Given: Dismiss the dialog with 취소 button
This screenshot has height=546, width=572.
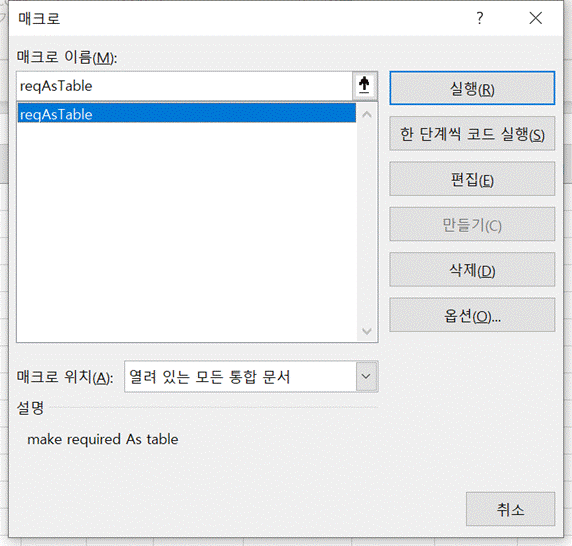Looking at the screenshot, I should tap(510, 509).
